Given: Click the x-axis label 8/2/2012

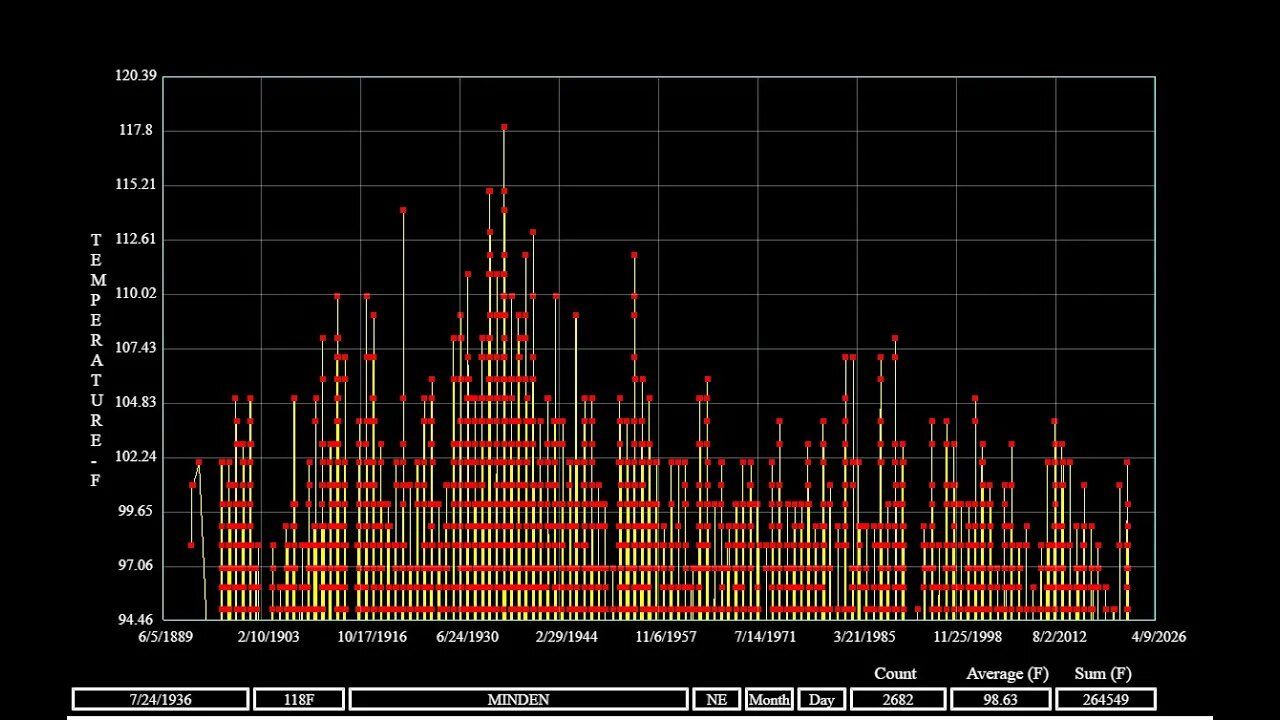Looking at the screenshot, I should 1059,637.
